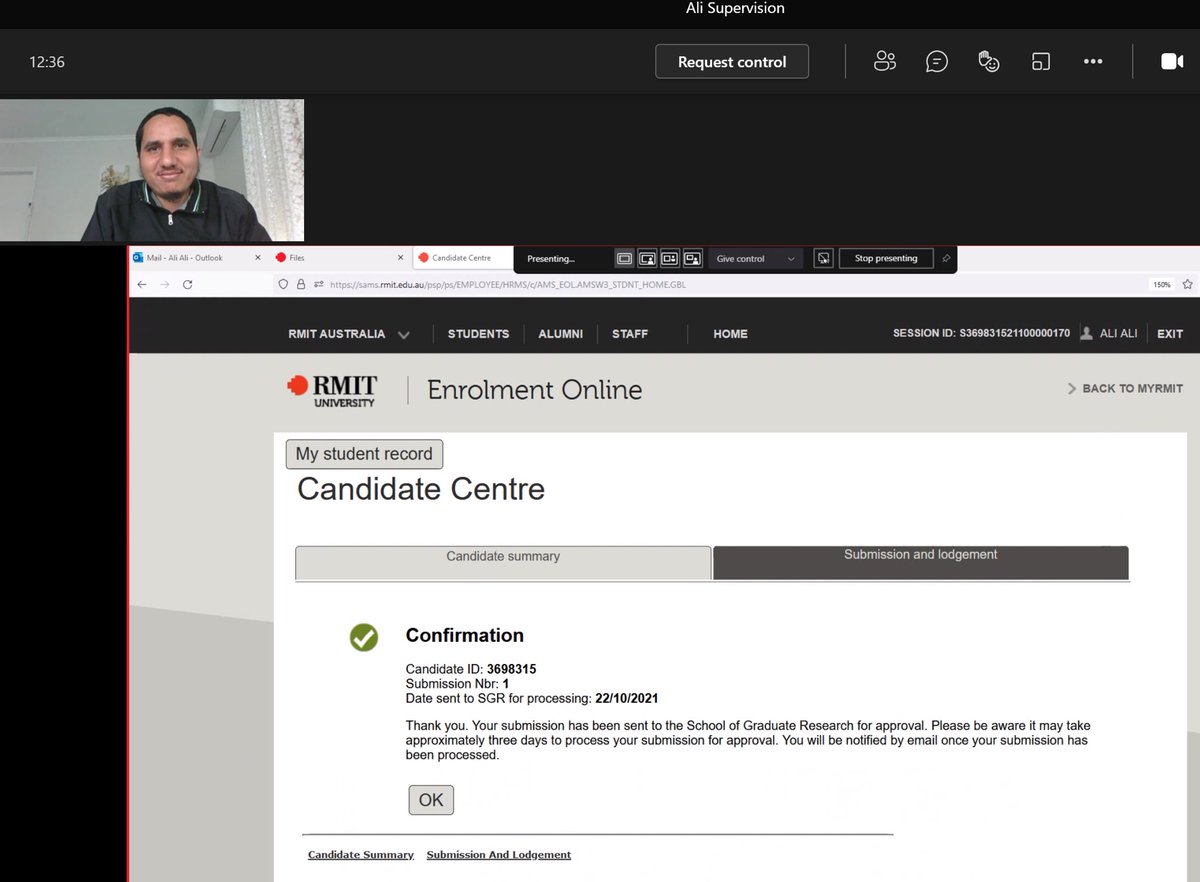Click the OK button

click(431, 800)
